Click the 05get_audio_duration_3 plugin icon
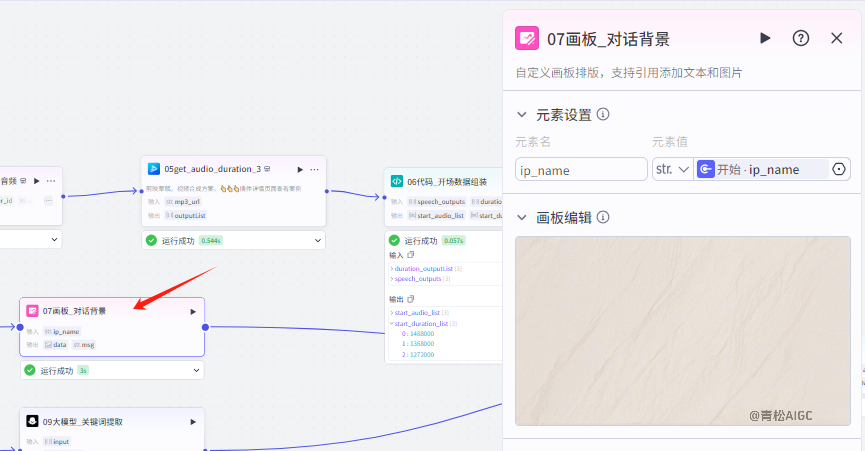The height and width of the screenshot is (451, 865). coord(154,169)
